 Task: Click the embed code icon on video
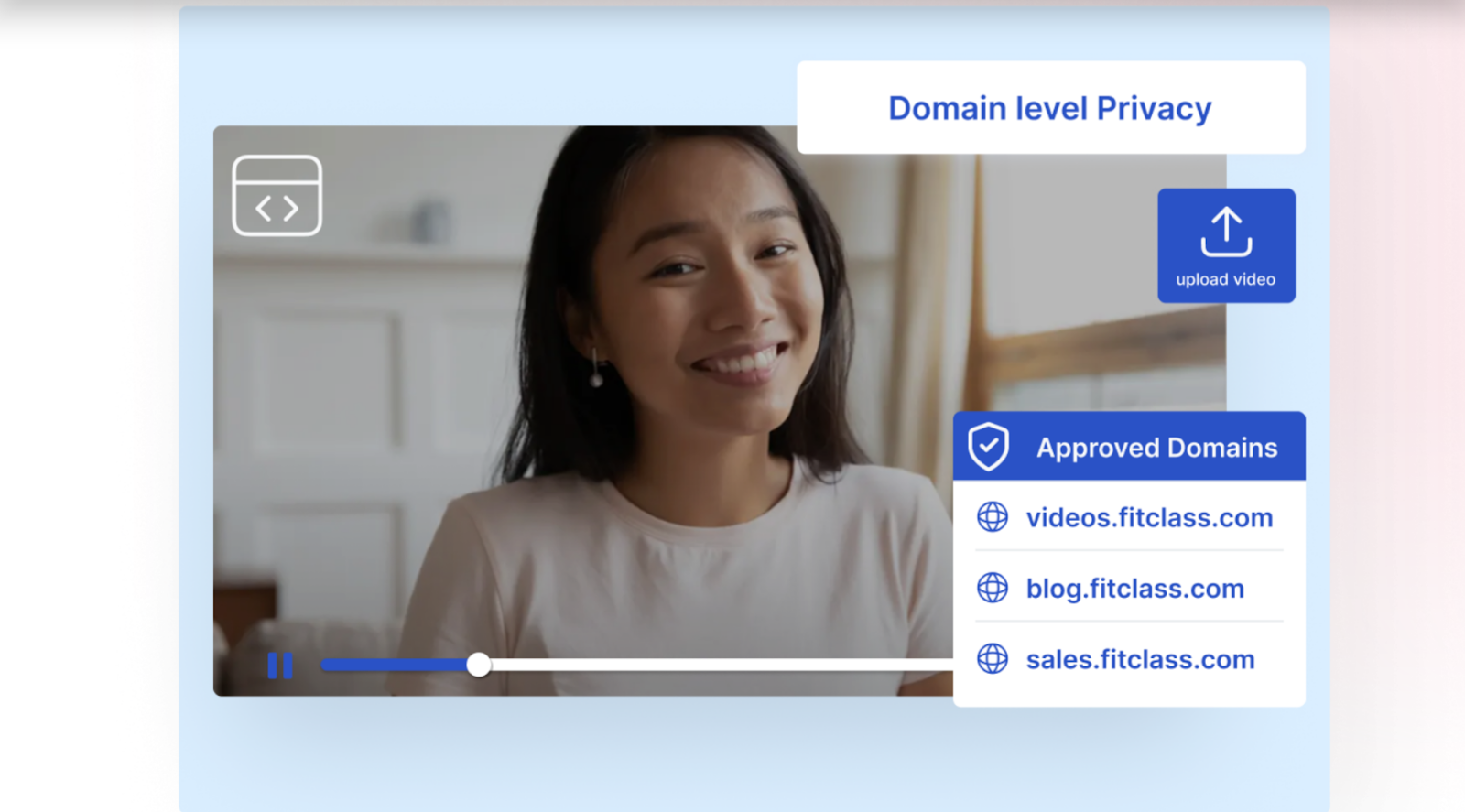[277, 195]
